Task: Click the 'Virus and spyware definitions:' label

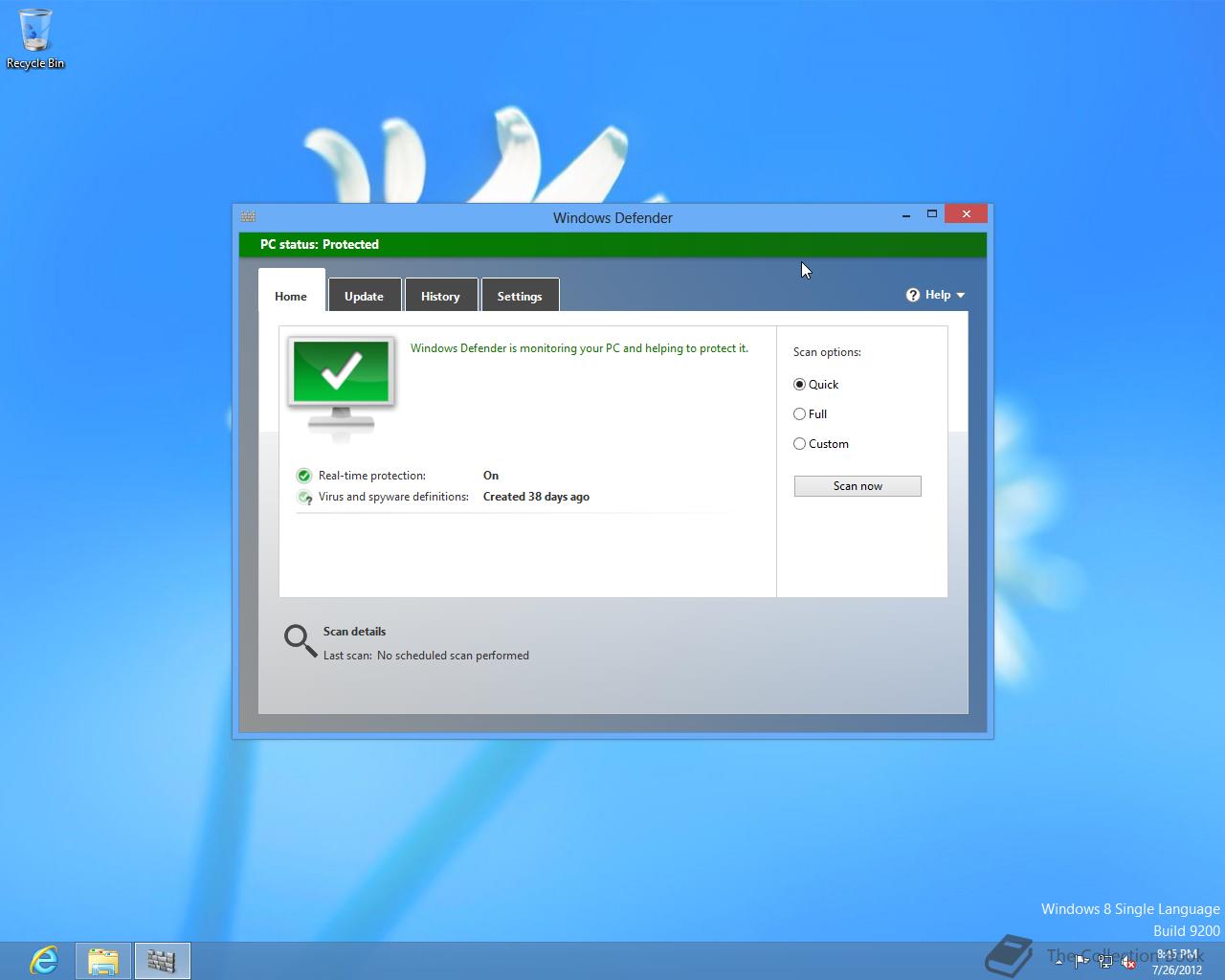Action: 393,497
